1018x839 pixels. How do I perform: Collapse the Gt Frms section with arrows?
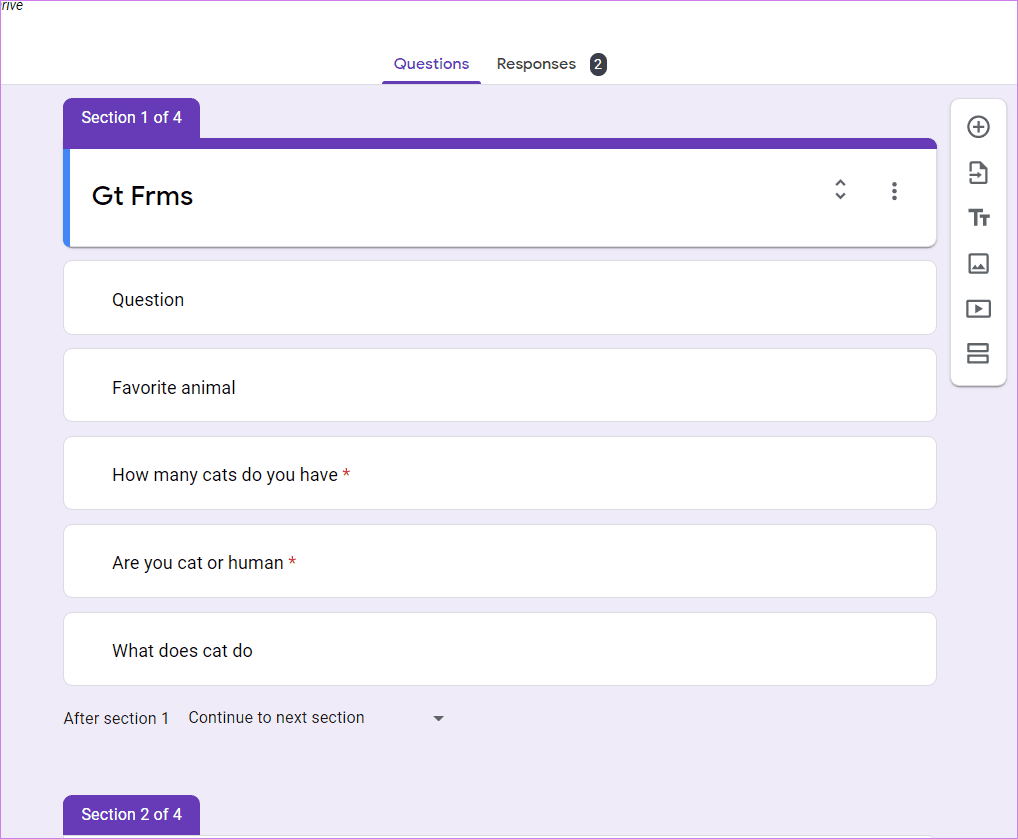(x=840, y=189)
